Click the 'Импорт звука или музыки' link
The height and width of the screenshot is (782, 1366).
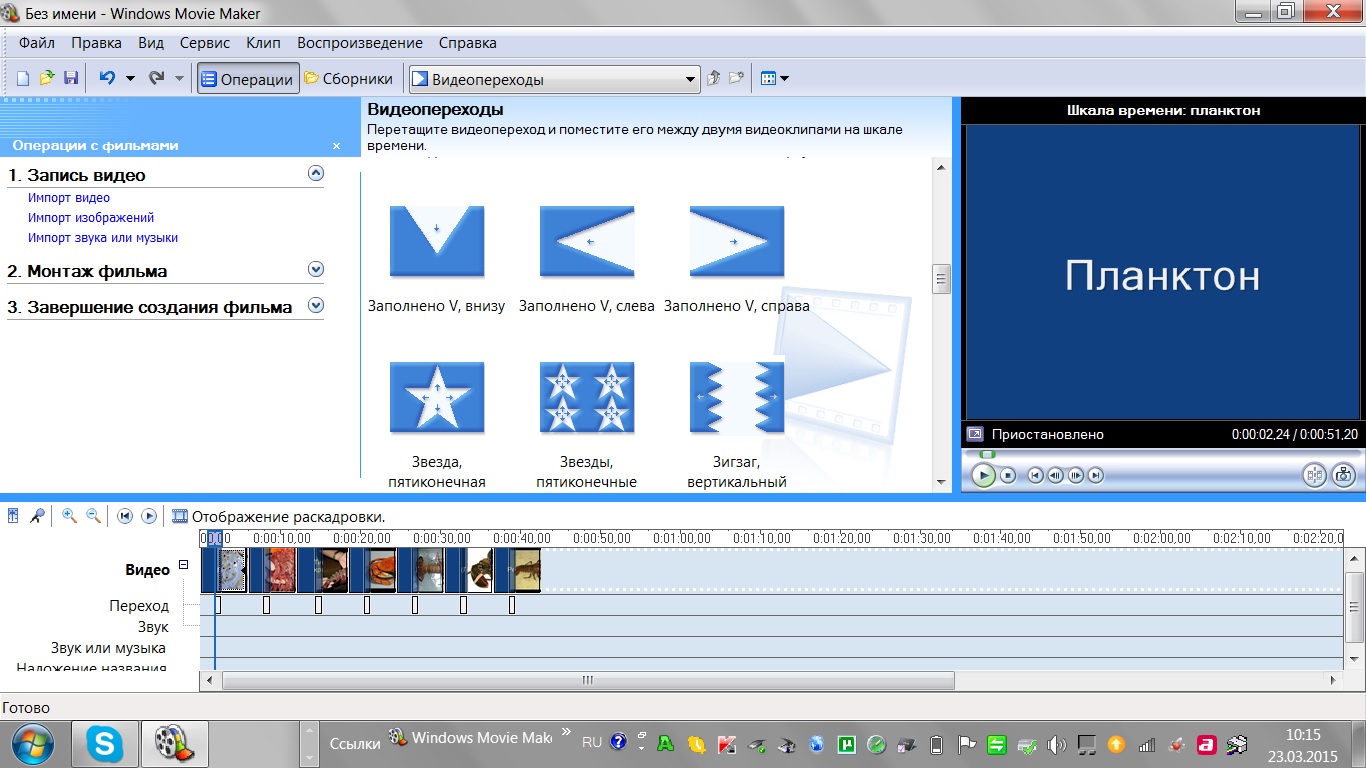click(103, 238)
